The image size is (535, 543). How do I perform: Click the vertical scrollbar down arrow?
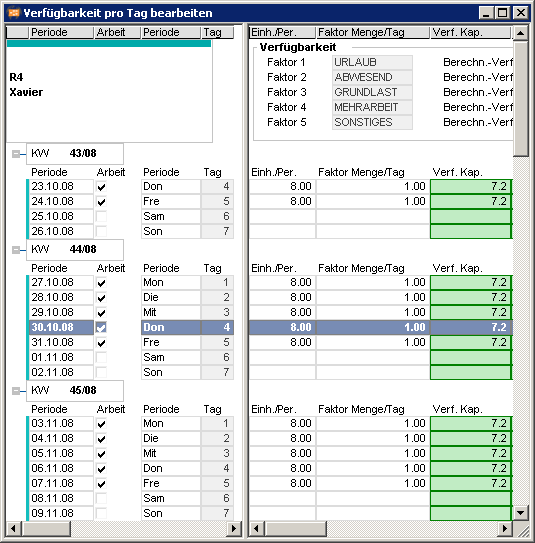pos(520,513)
